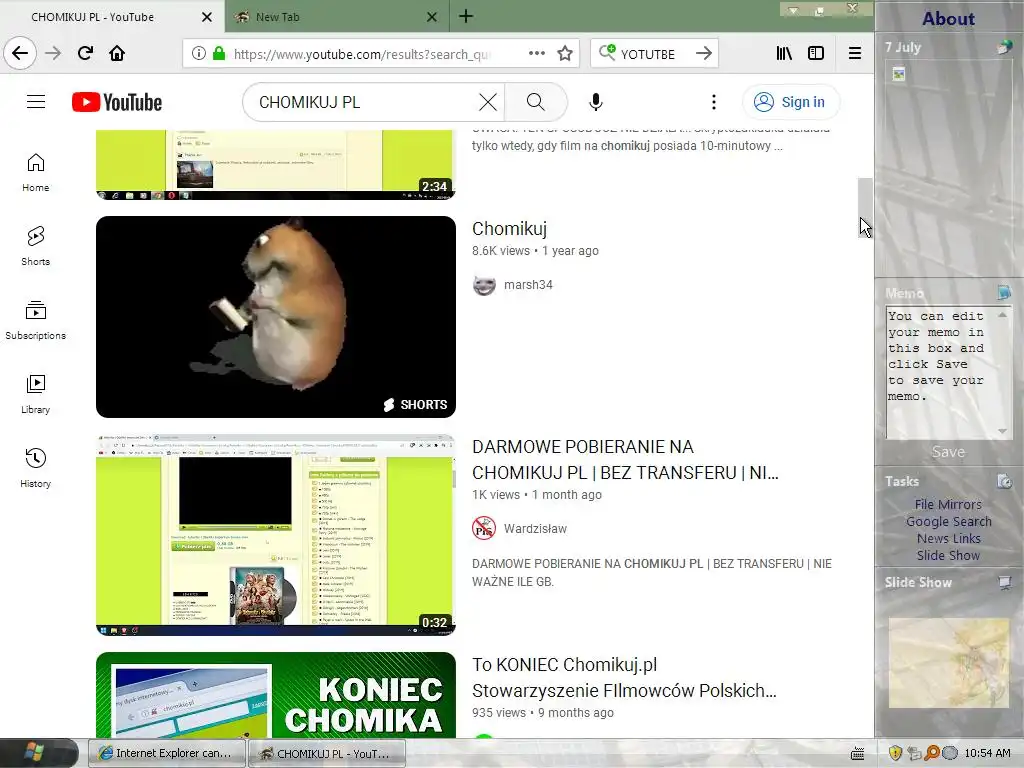This screenshot has width=1024, height=768.
Task: Open History in YouTube sidebar
Action: click(35, 468)
